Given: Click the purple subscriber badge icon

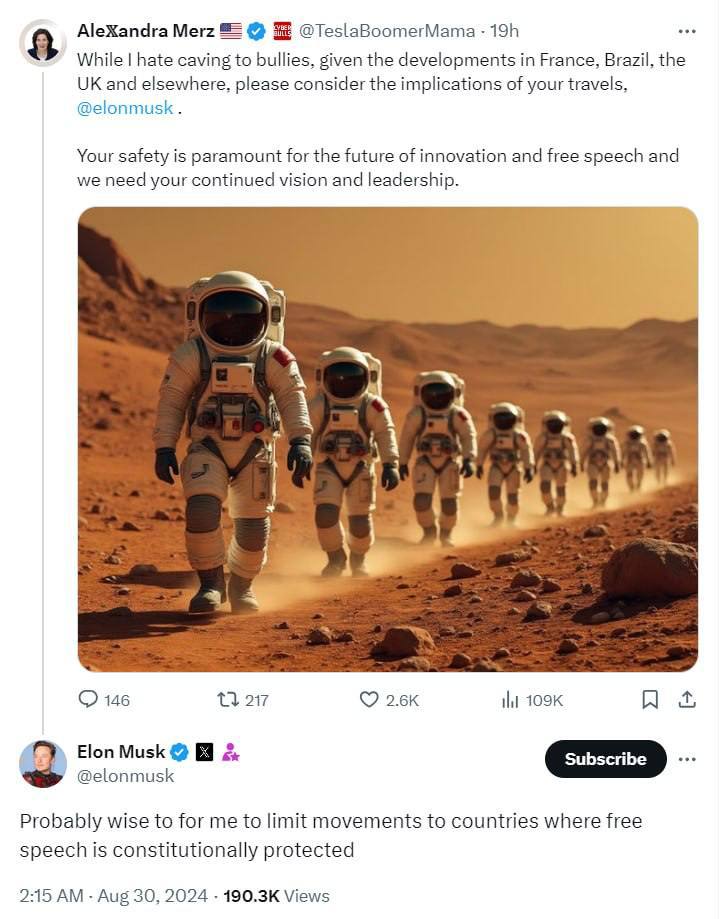Looking at the screenshot, I should (230, 752).
